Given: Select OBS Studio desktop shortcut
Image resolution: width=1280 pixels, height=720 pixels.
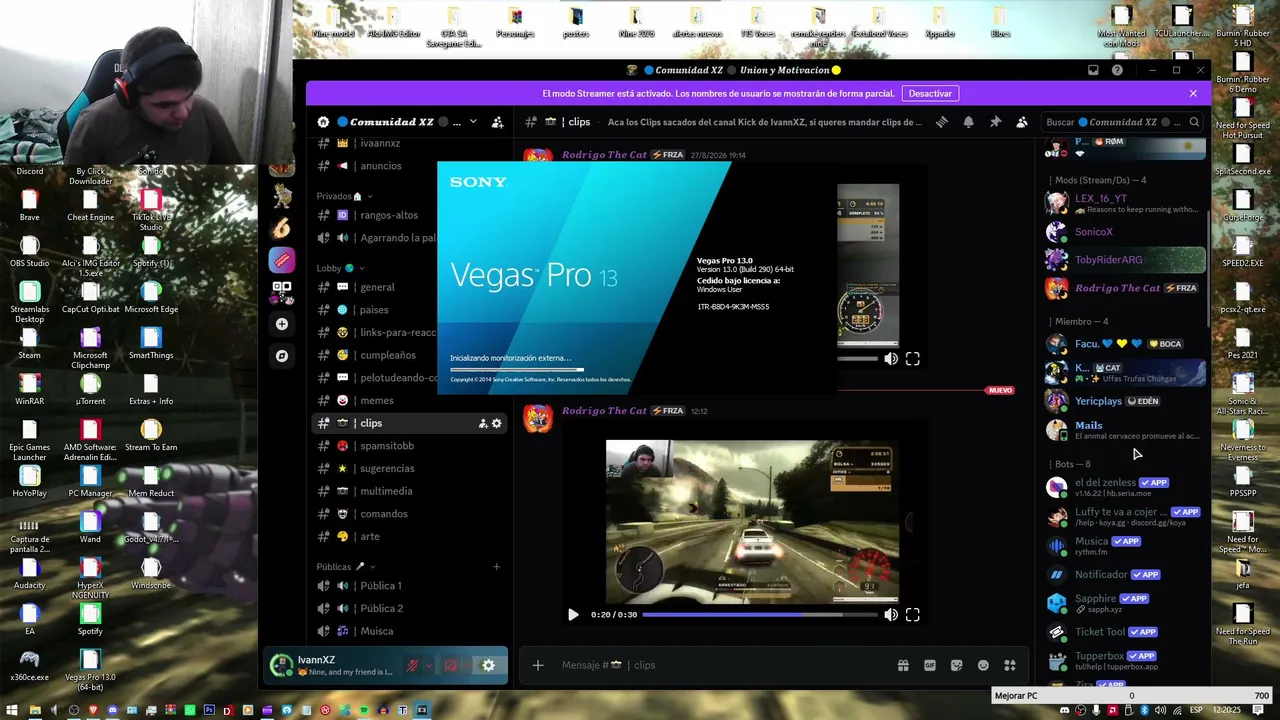Looking at the screenshot, I should pos(30,252).
